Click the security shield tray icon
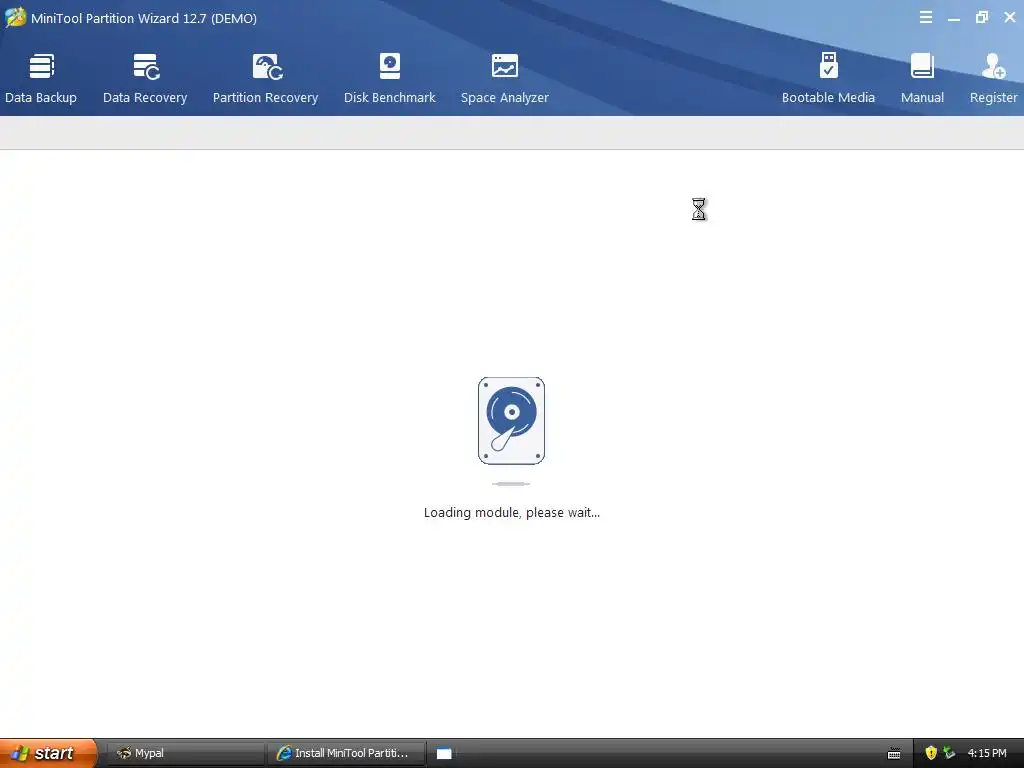The width and height of the screenshot is (1024, 768). click(x=931, y=753)
